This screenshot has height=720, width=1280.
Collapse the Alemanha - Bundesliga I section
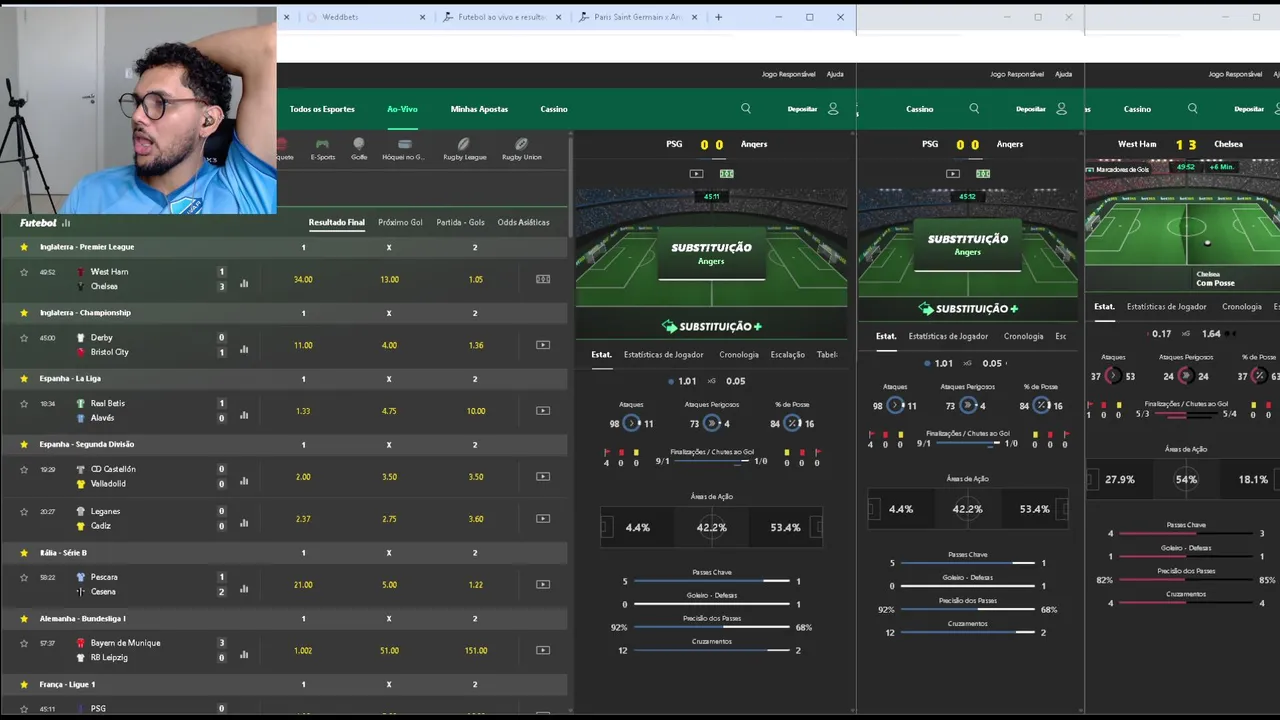click(x=284, y=618)
